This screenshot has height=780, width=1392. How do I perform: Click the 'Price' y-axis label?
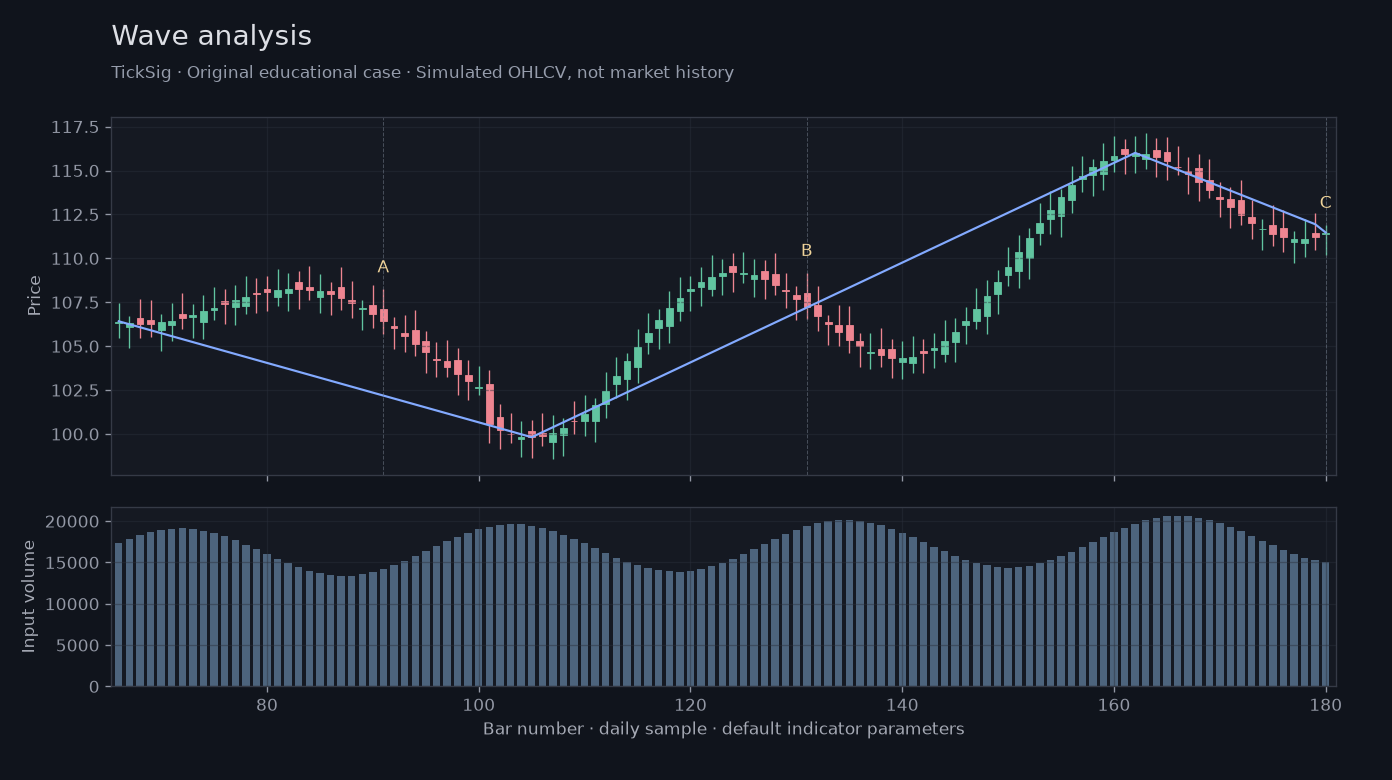point(35,296)
